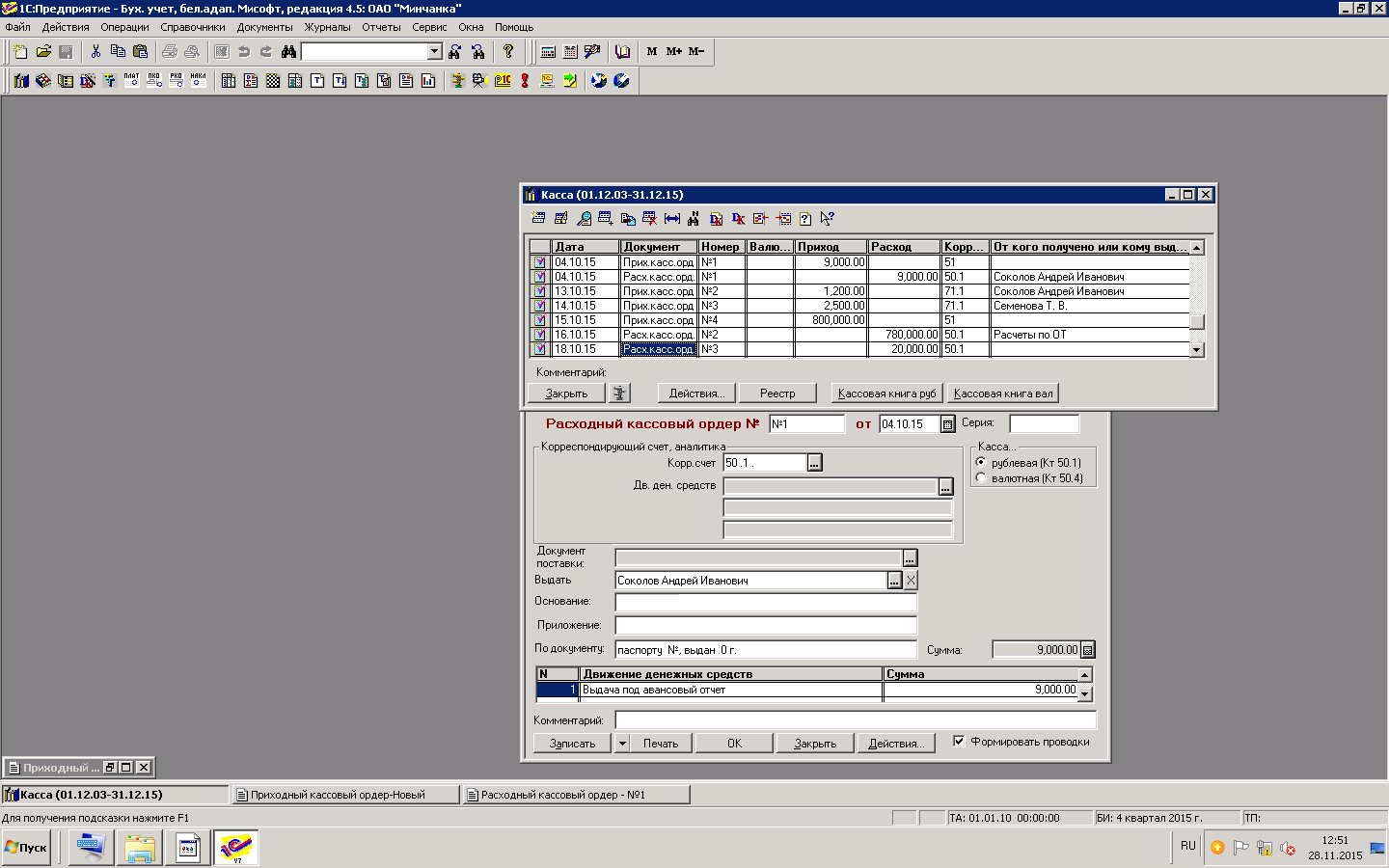
Task: Click the Copy icon in main toolbar
Action: tap(118, 51)
